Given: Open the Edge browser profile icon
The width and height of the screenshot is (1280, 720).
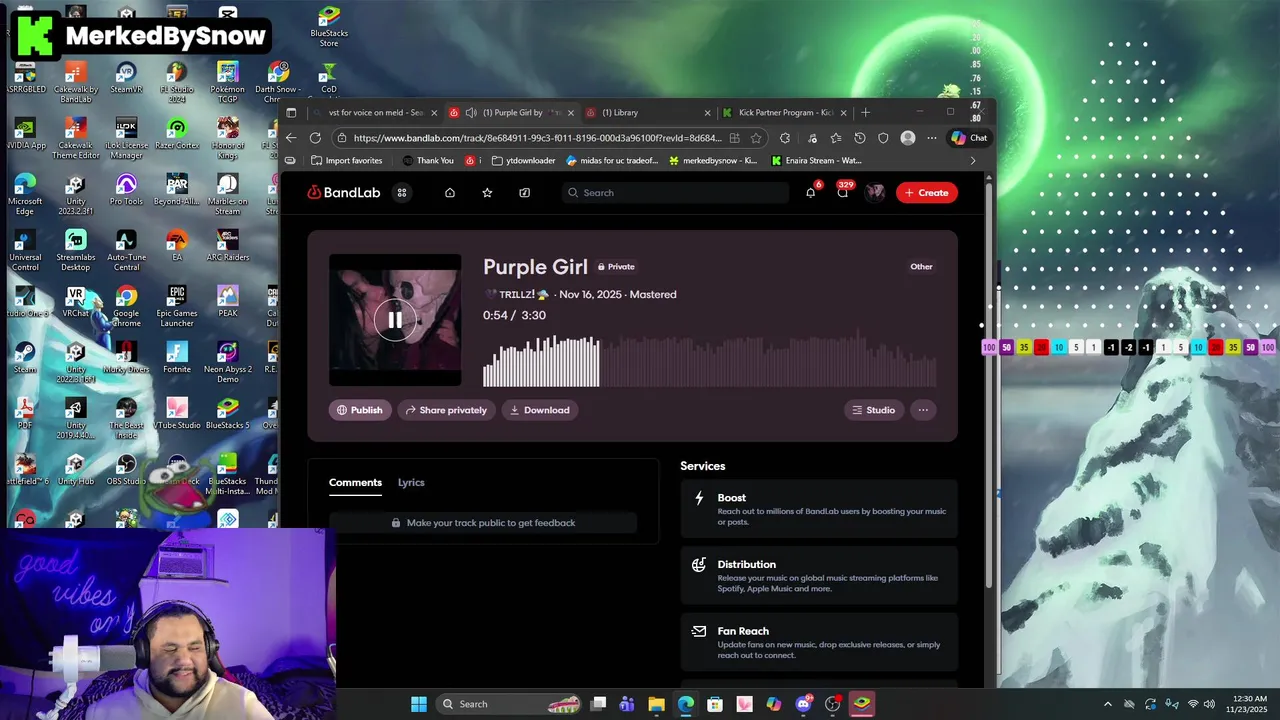Looking at the screenshot, I should pos(908,138).
